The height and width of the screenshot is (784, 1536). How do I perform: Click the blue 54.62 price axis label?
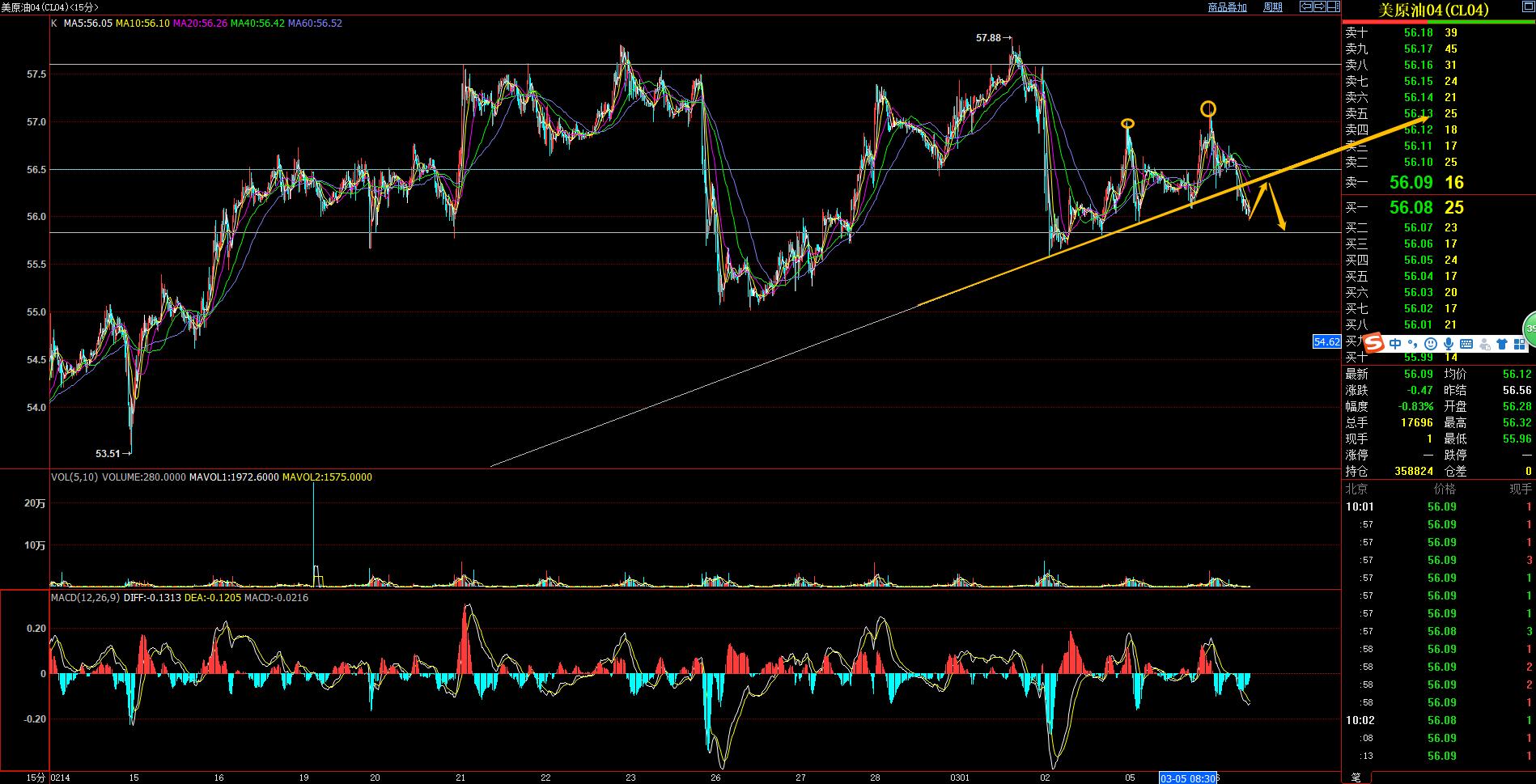(1326, 342)
